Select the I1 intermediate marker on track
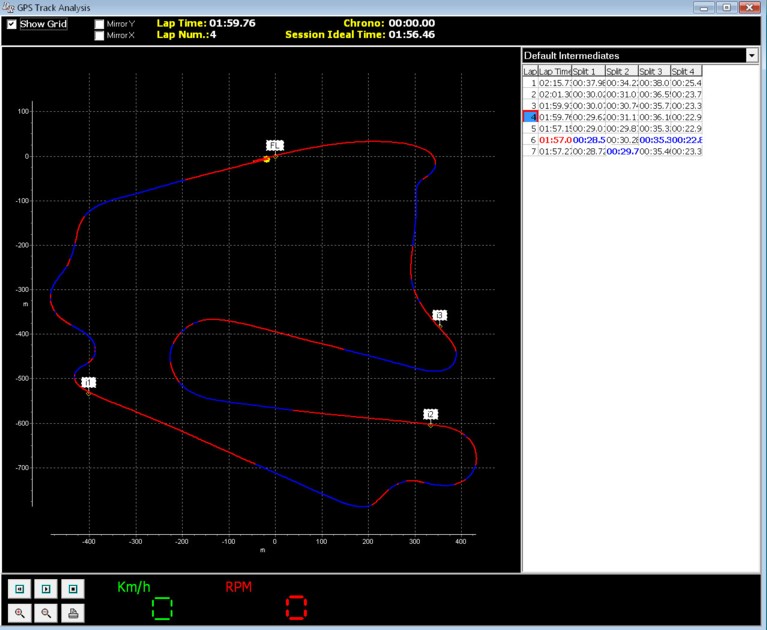Image resolution: width=767 pixels, height=630 pixels. [x=88, y=383]
